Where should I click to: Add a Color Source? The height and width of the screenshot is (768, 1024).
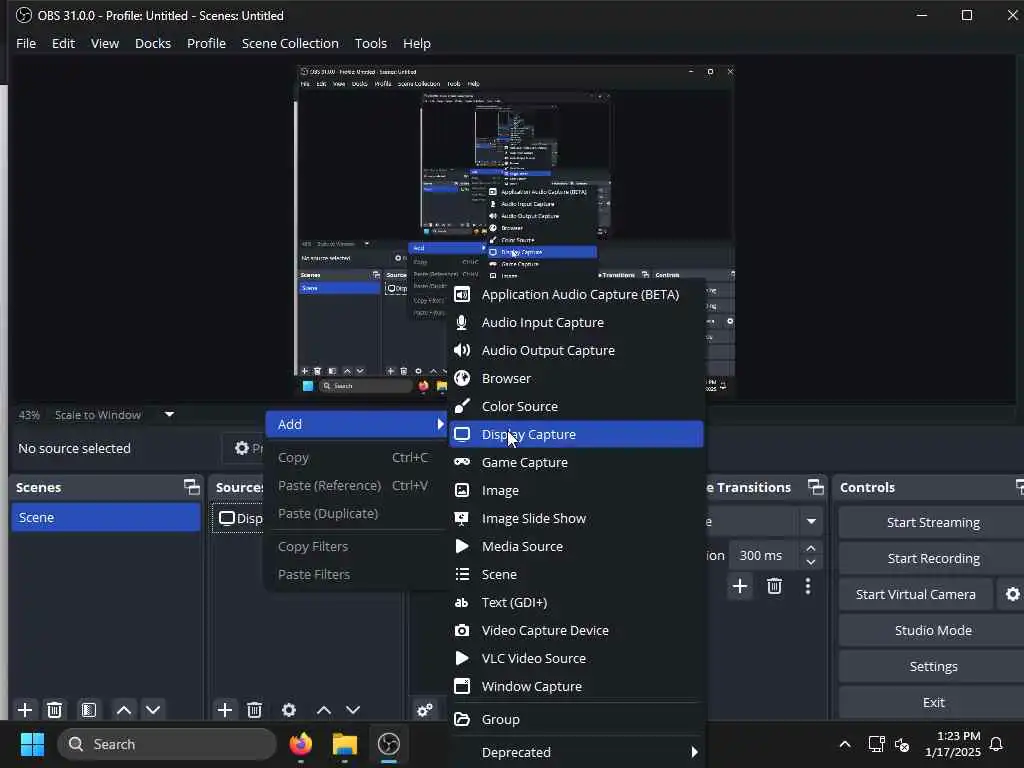tap(576, 406)
